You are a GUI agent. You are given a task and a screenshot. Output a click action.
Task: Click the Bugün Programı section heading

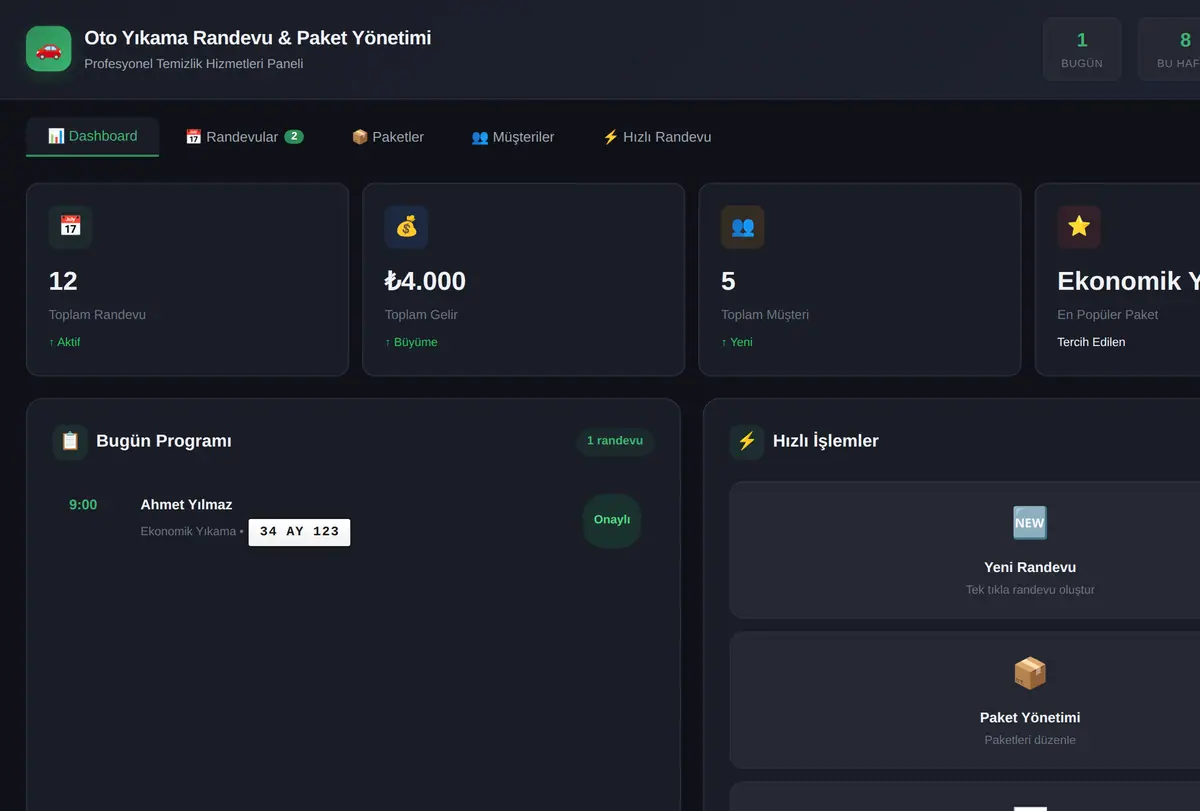tap(164, 441)
